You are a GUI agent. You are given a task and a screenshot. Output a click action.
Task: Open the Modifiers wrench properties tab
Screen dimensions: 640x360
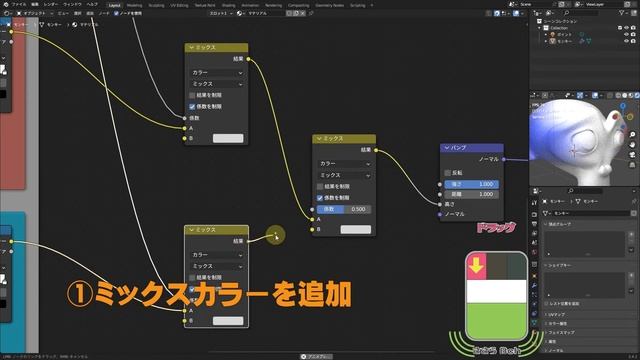click(534, 286)
